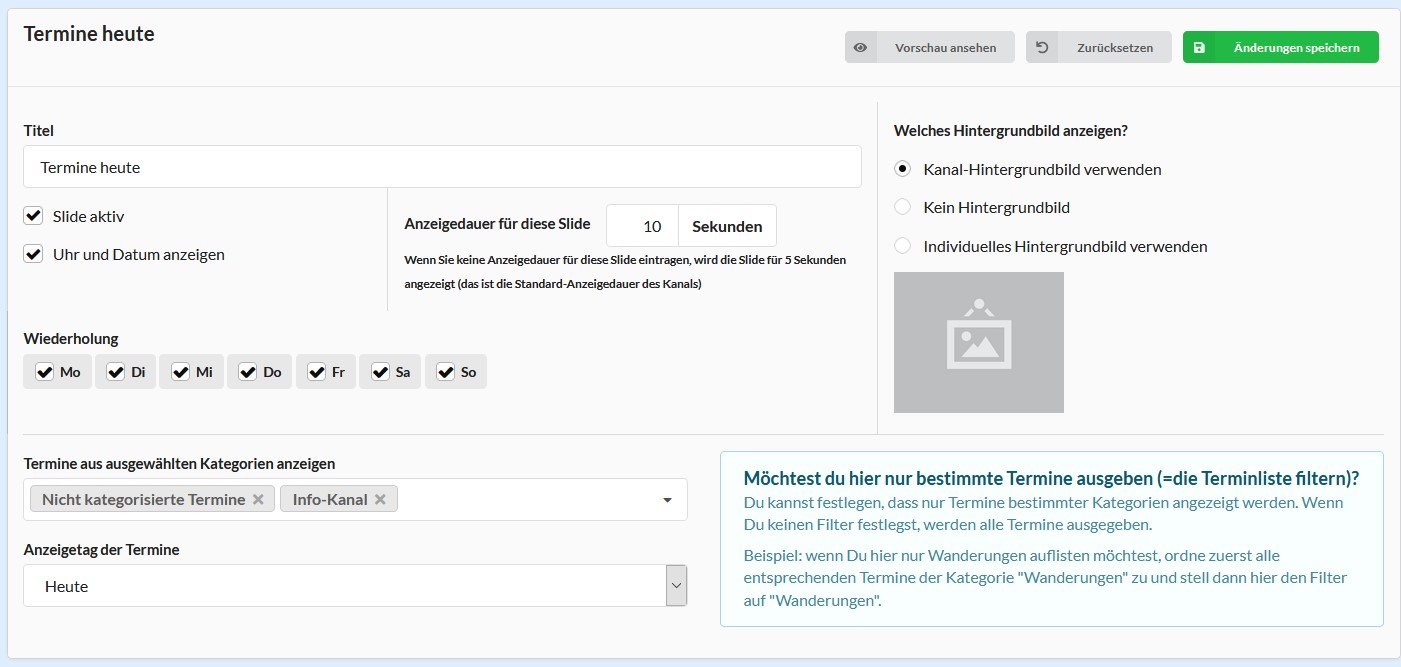The image size is (1401, 667).
Task: Uncheck the Sunday (So) repetition checkbox
Action: 446,372
